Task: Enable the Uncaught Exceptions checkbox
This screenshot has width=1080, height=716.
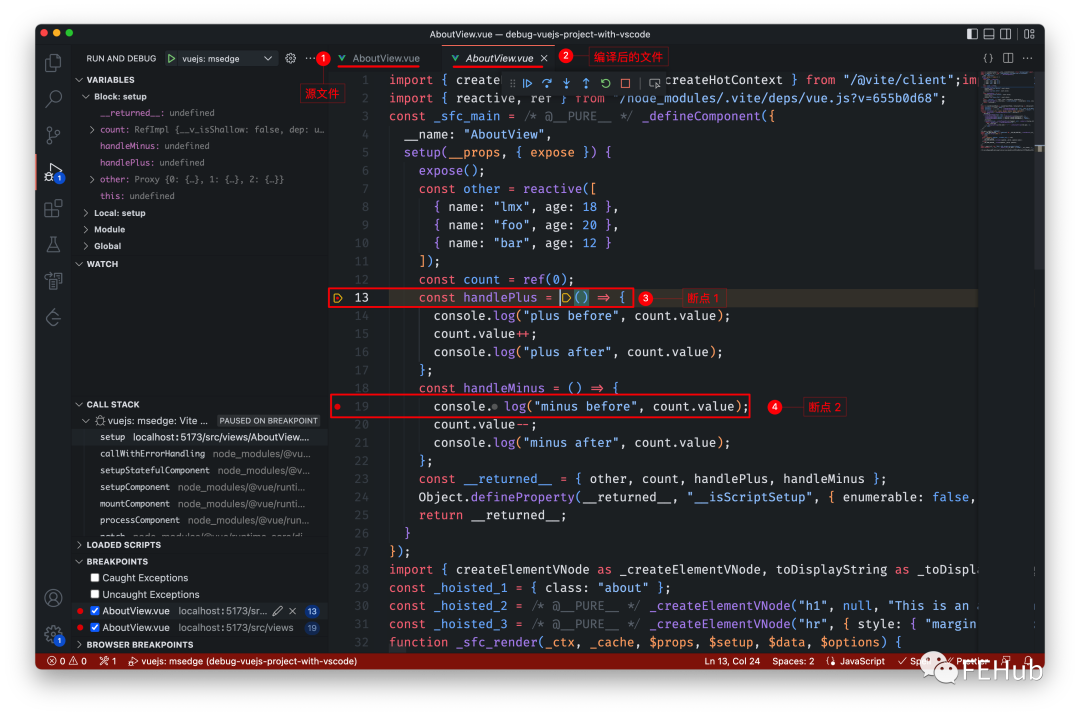Action: pos(95,594)
